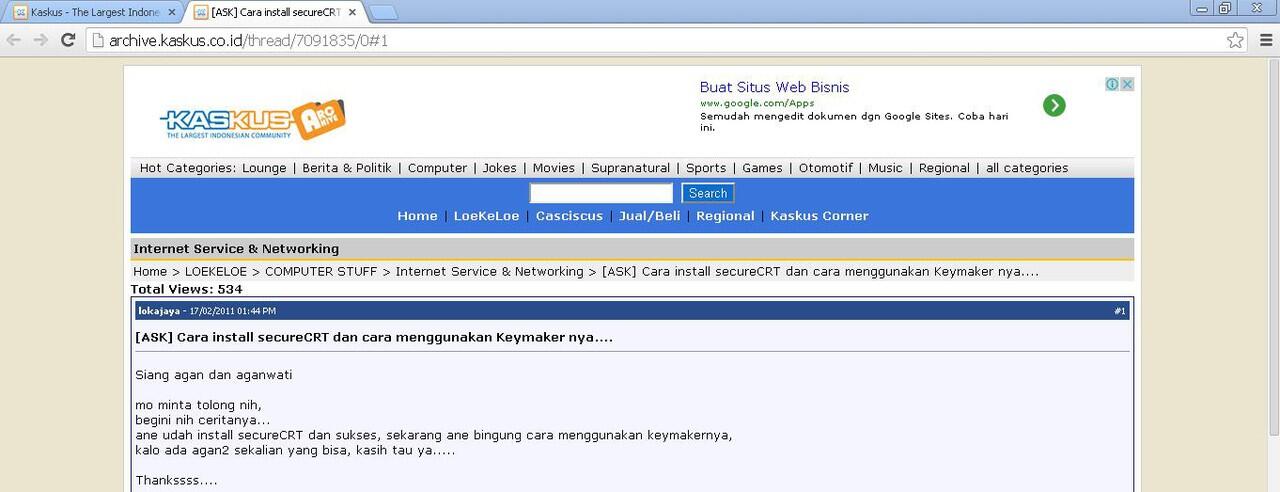The height and width of the screenshot is (492, 1280).
Task: Open the Chrome menu icon
Action: 1266,40
